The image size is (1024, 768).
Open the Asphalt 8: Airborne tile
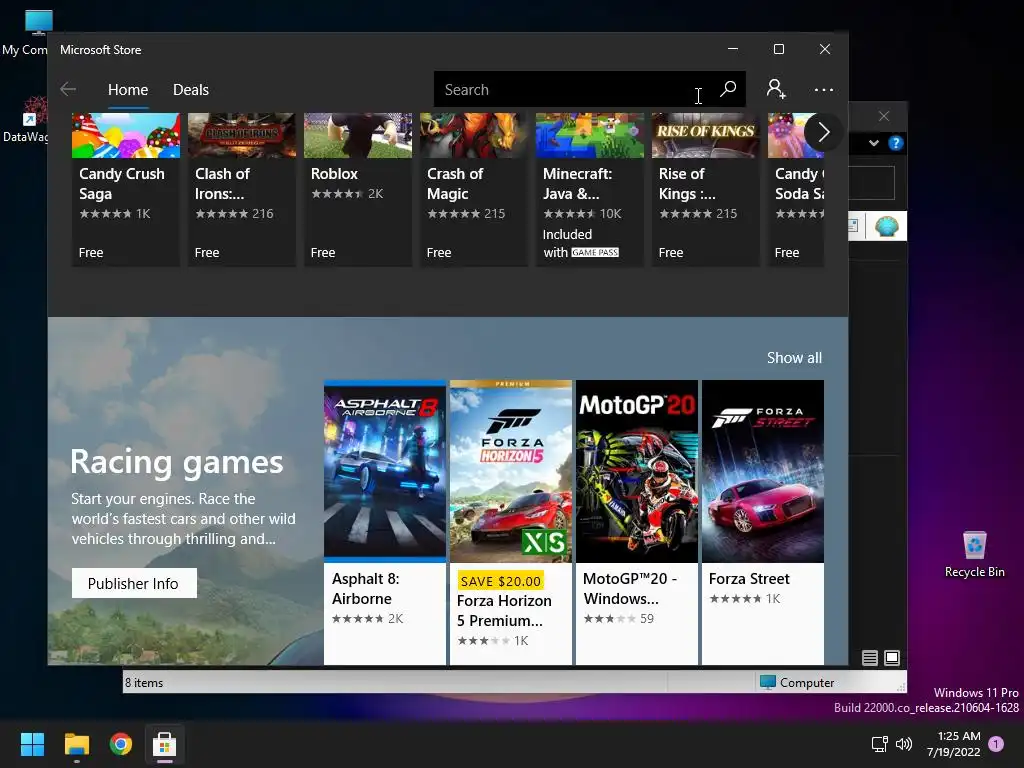tap(385, 522)
